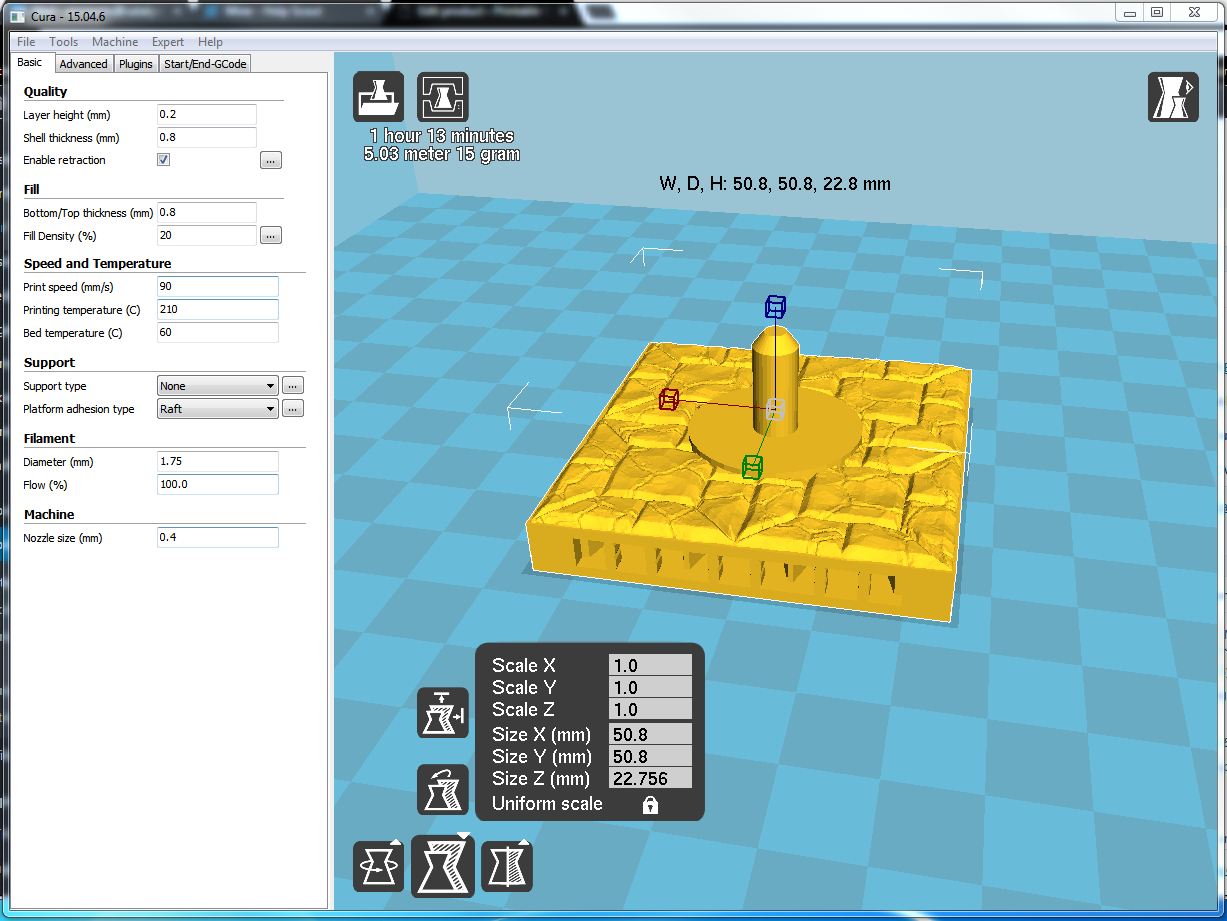Viewport: 1227px width, 921px height.
Task: Click the Layer height input field
Action: click(x=207, y=115)
